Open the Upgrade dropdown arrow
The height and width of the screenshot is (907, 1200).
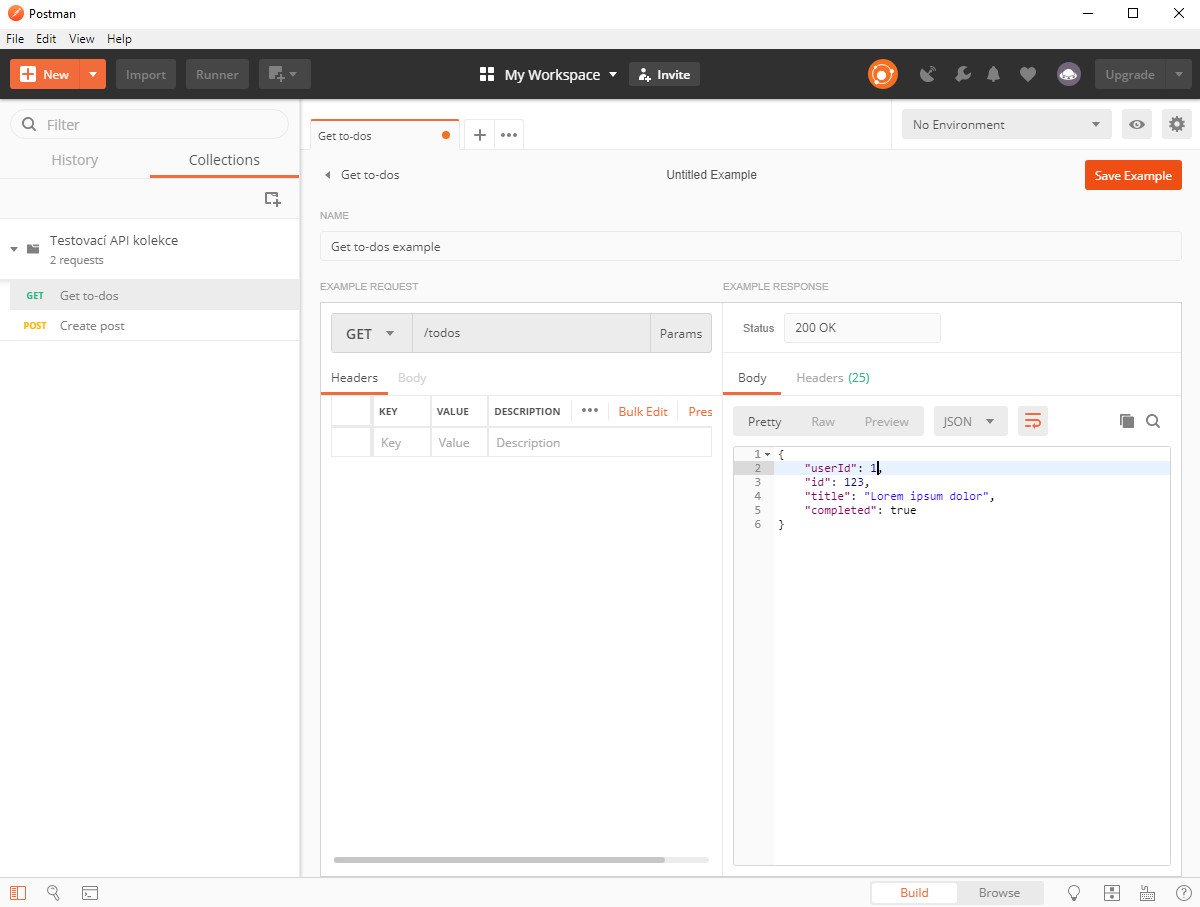click(x=1178, y=75)
